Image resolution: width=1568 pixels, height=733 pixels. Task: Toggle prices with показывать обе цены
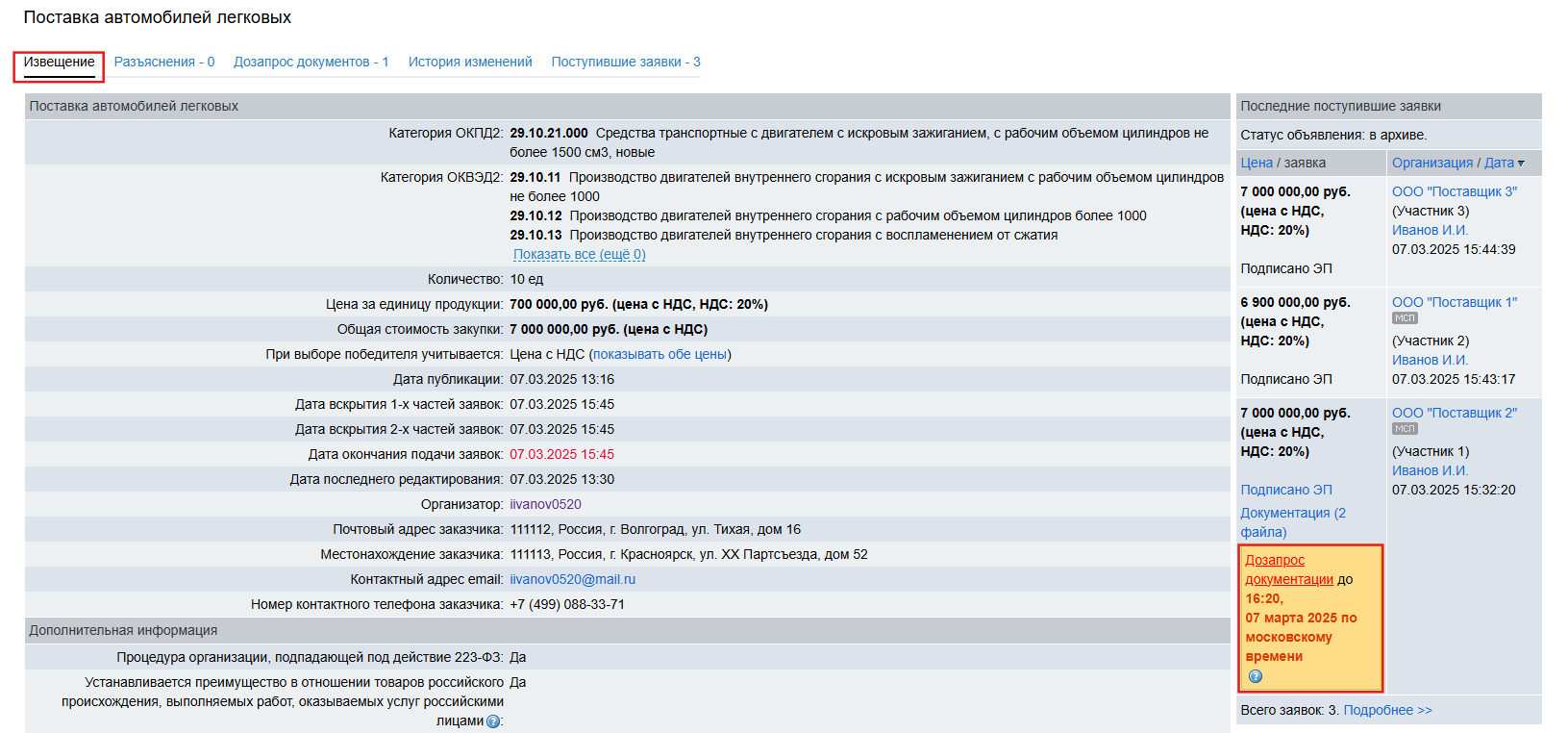660,354
